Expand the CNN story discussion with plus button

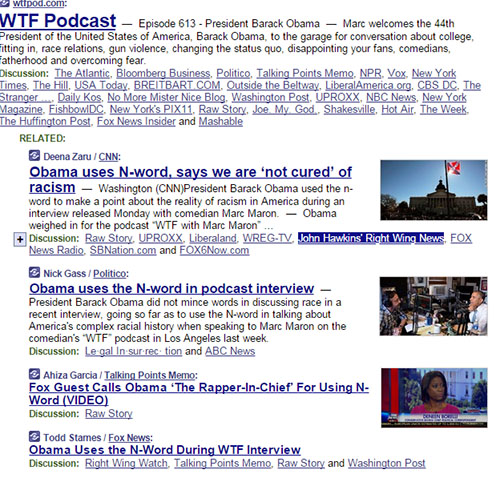tap(20, 240)
